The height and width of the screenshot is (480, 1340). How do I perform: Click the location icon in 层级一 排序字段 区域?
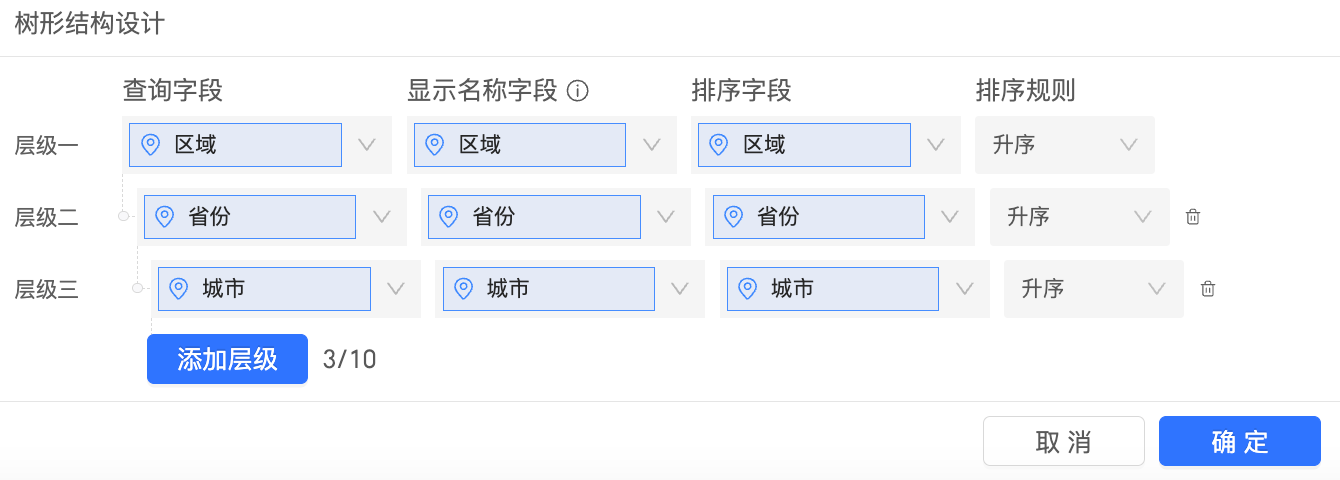click(718, 145)
